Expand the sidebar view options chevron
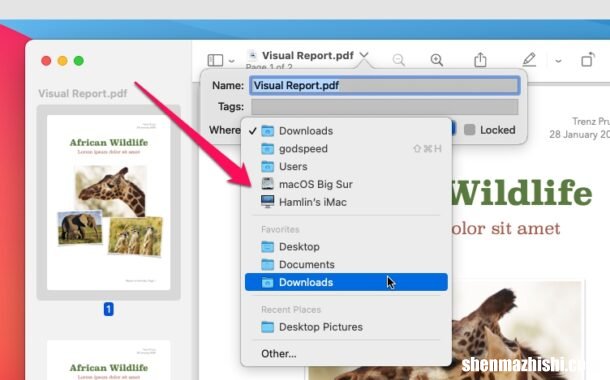Viewport: 610px width, 380px height. pyautogui.click(x=231, y=61)
